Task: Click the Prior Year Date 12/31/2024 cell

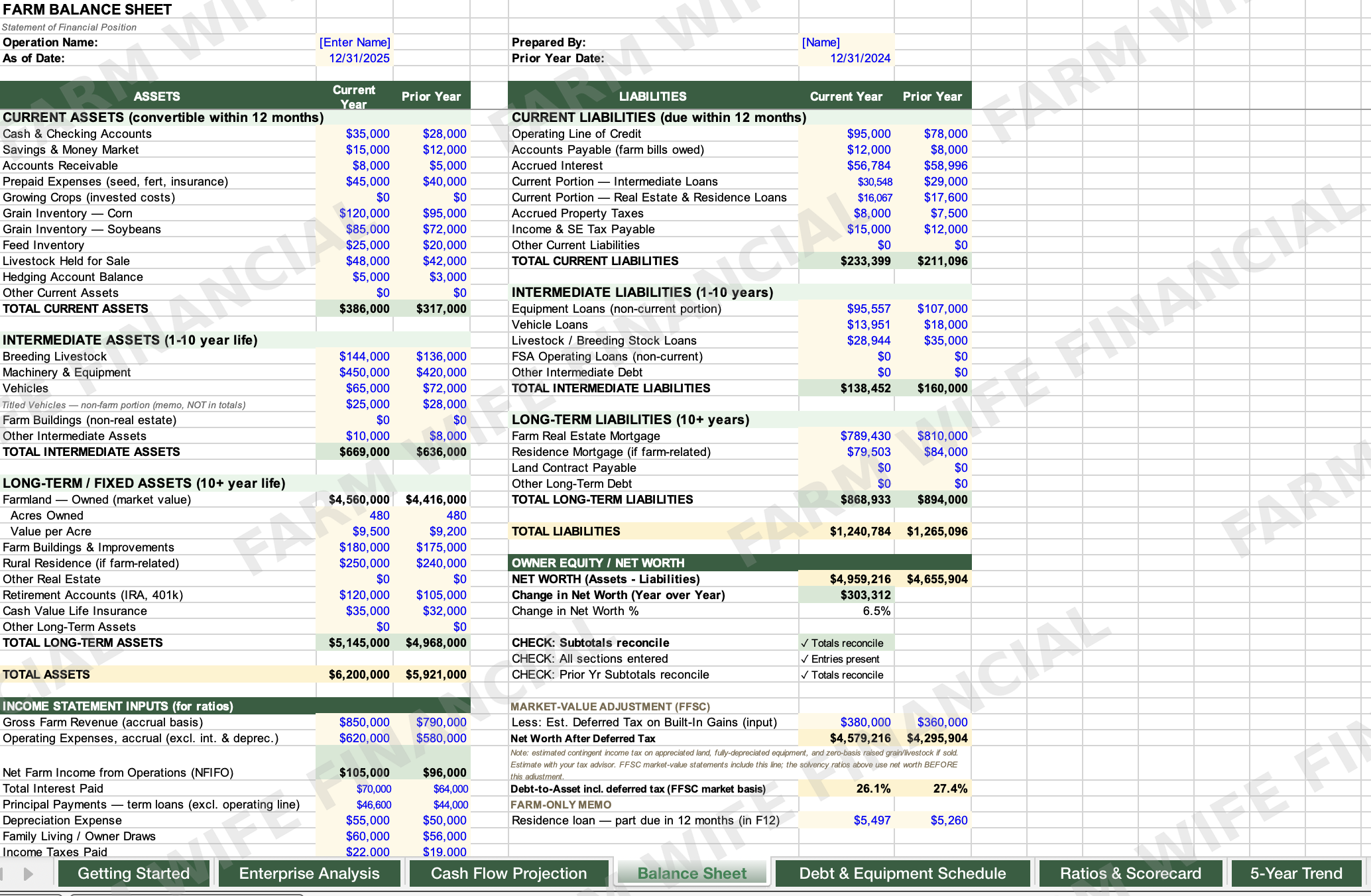Action: 847,58
